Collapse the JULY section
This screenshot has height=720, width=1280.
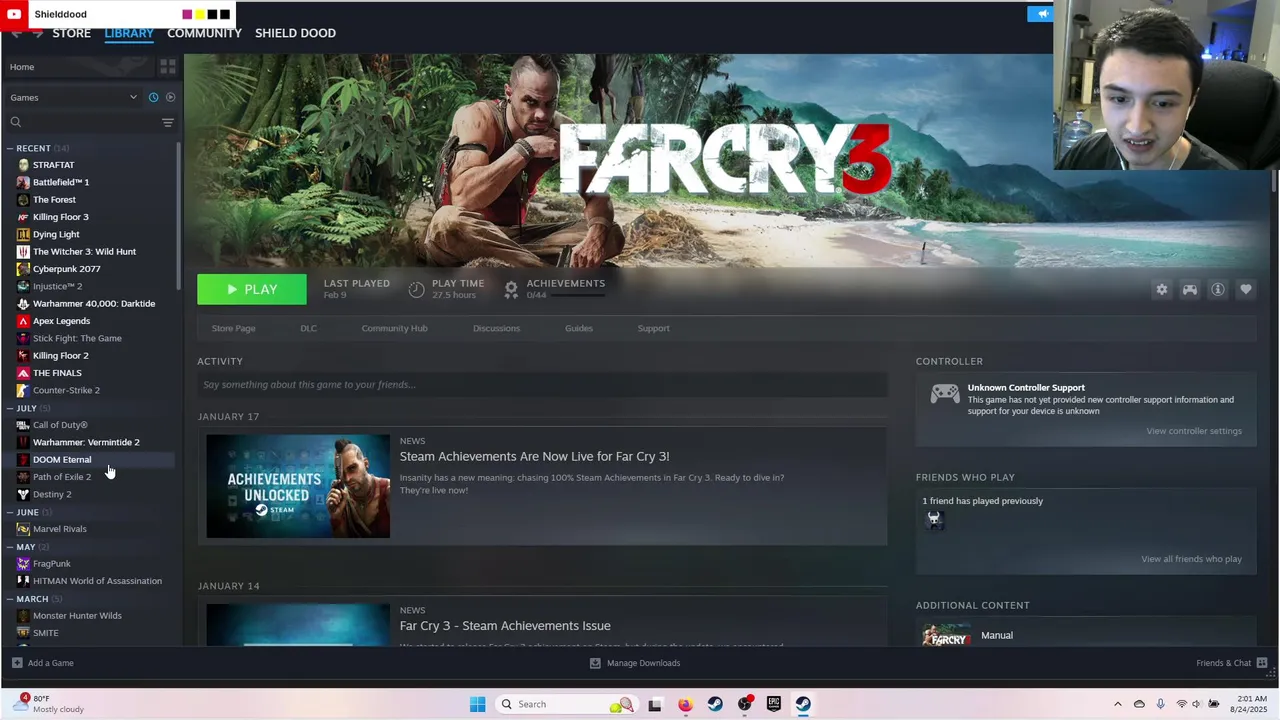coord(10,408)
